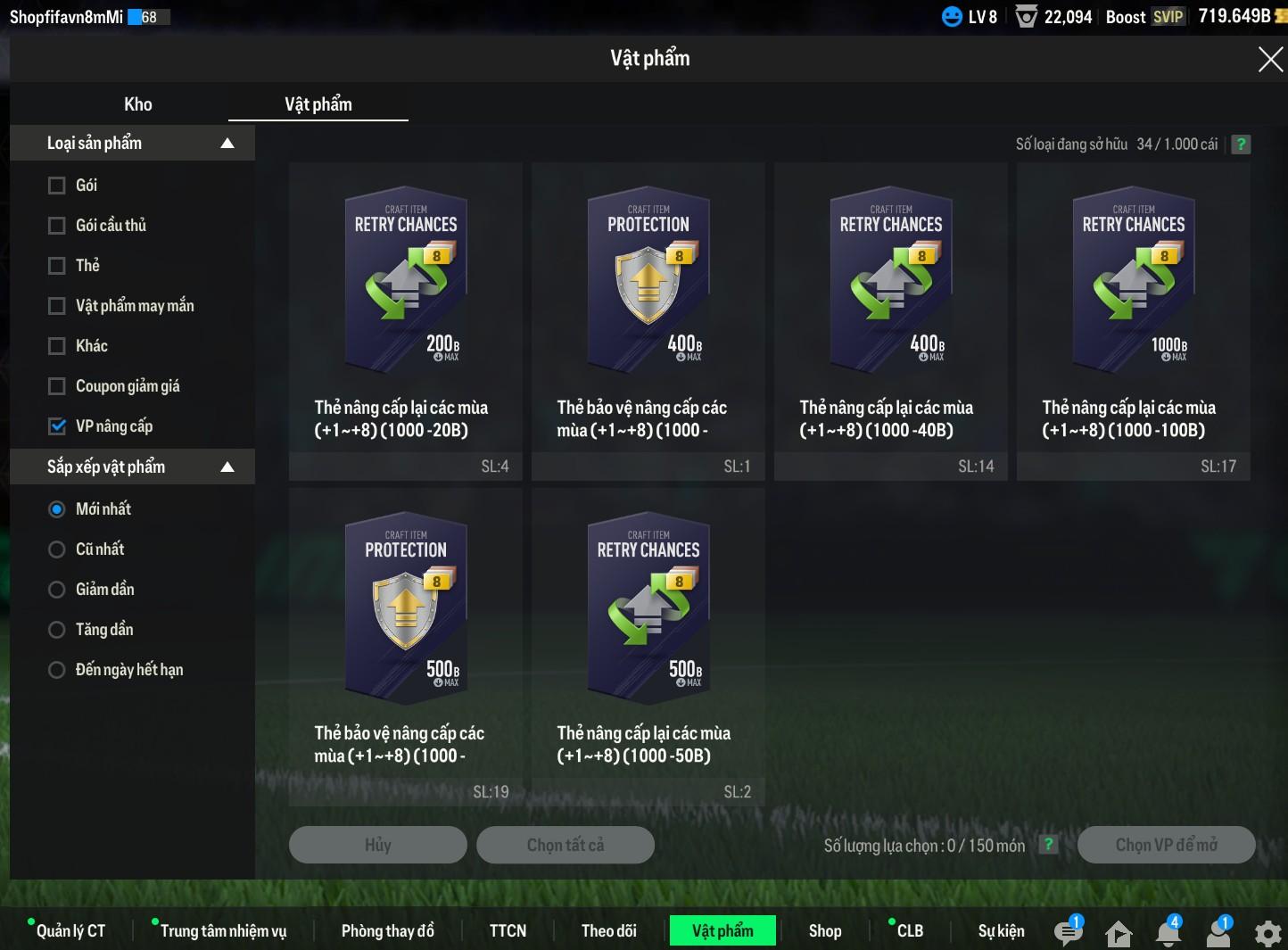
Task: Select the Cũ nhất sort option
Action: pyautogui.click(x=57, y=549)
